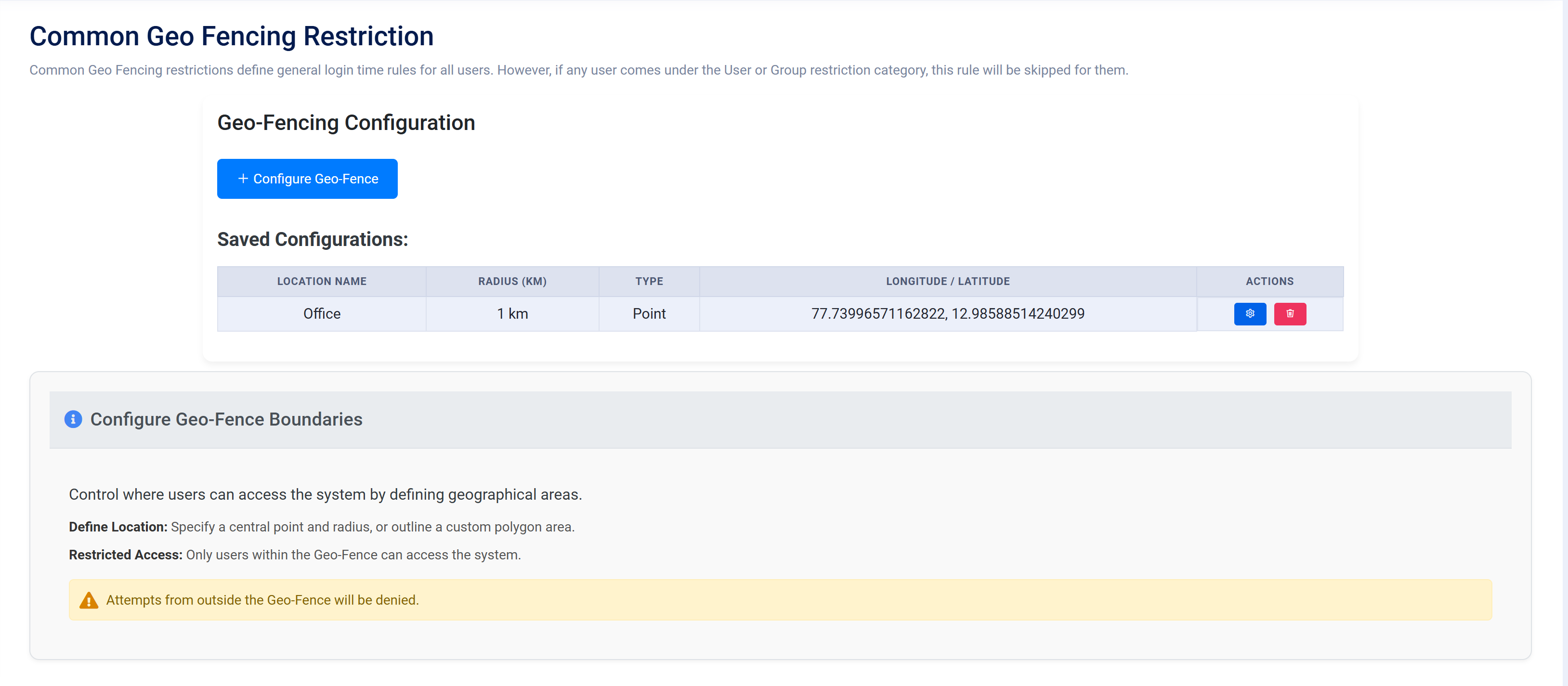Viewport: 1568px width, 686px height.
Task: Click the info icon beside Configure Geo-Fence Boundaries
Action: [73, 419]
